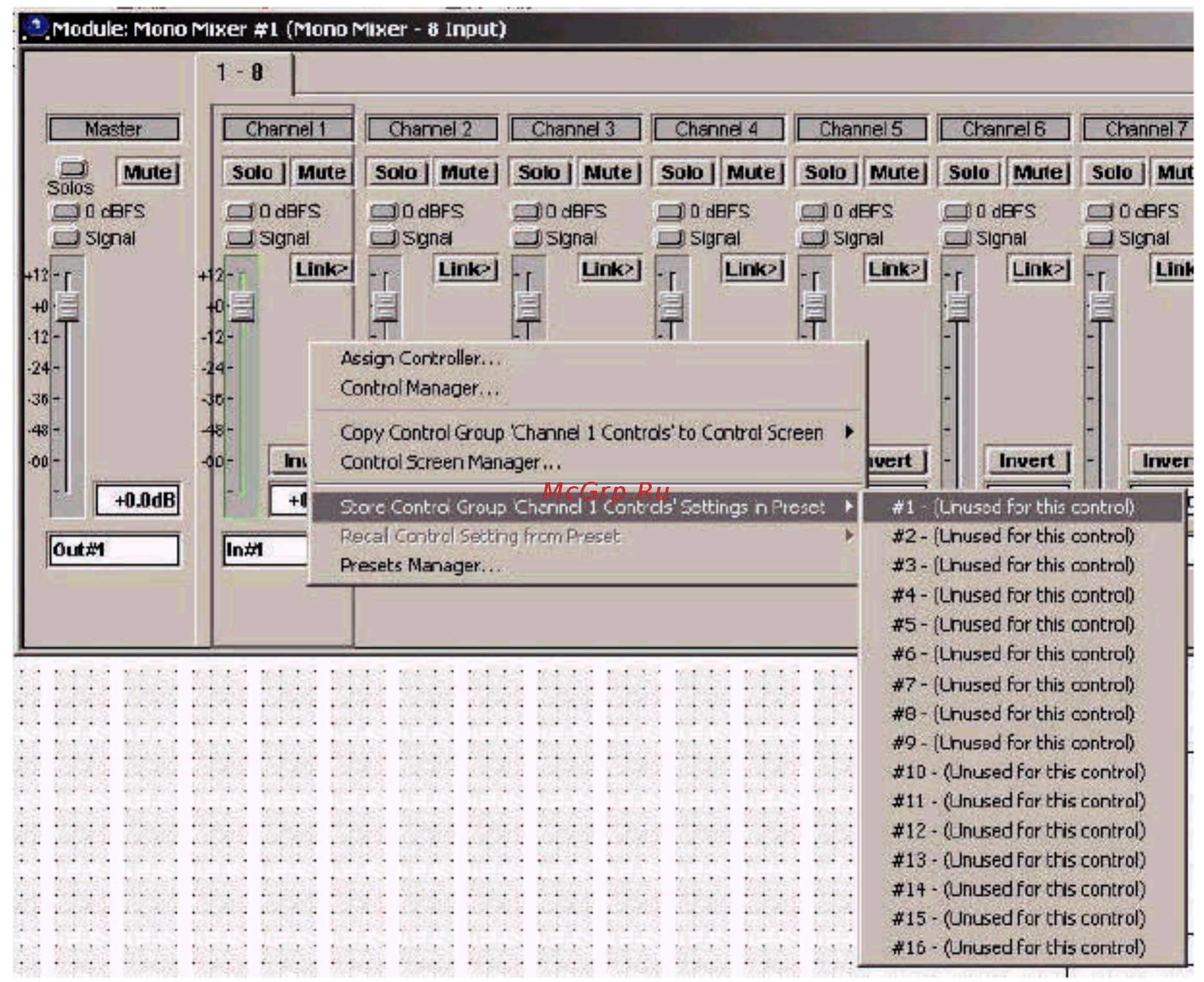Click the Master +0.0dB gain field
Image resolution: width=1204 pixels, height=982 pixels.
point(138,500)
